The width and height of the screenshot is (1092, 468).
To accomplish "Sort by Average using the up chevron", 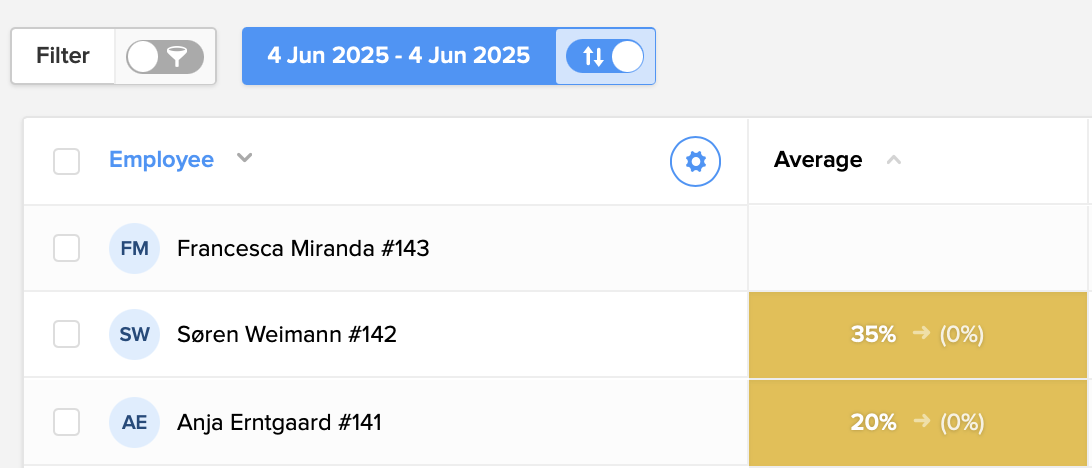I will [x=894, y=160].
